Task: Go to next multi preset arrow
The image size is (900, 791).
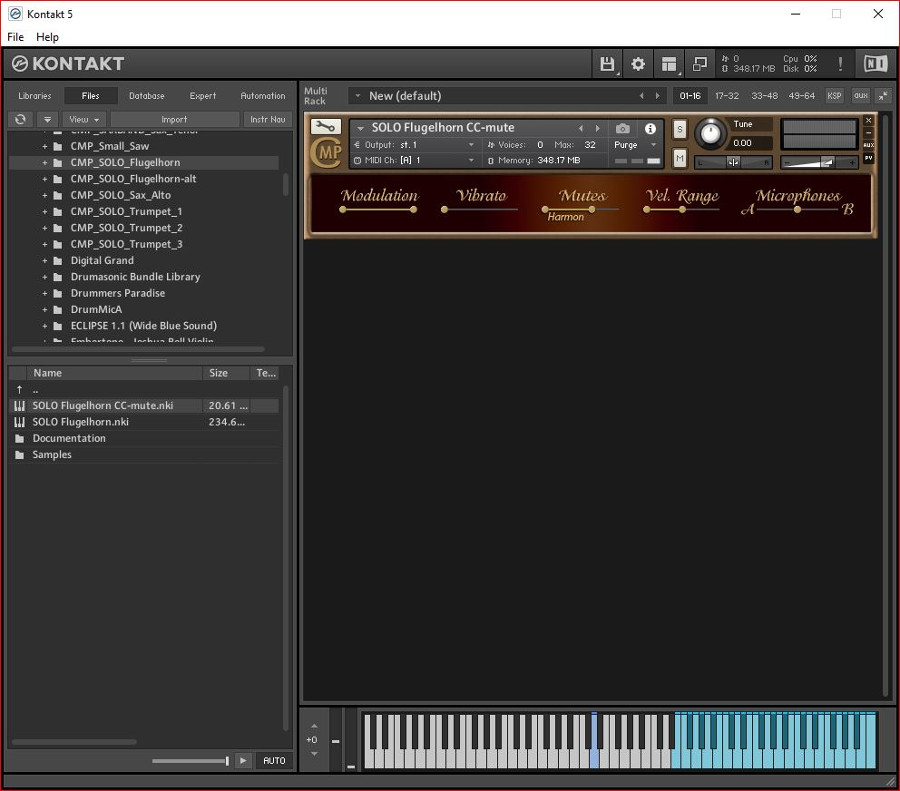Action: [658, 96]
